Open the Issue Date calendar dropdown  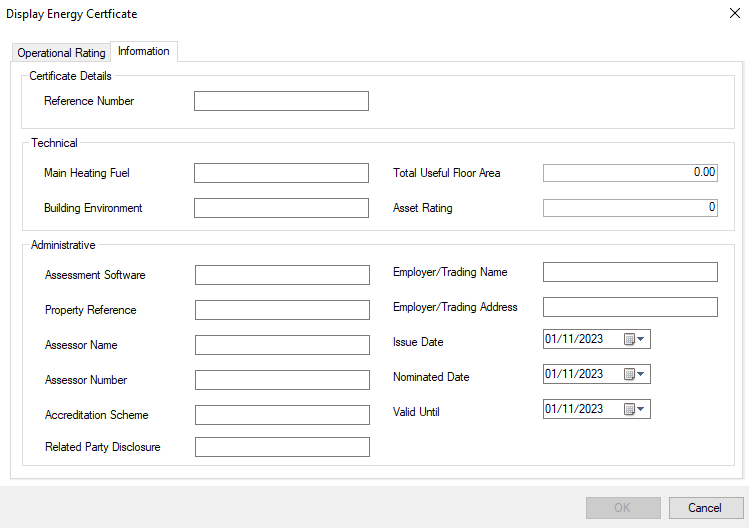pyautogui.click(x=636, y=339)
